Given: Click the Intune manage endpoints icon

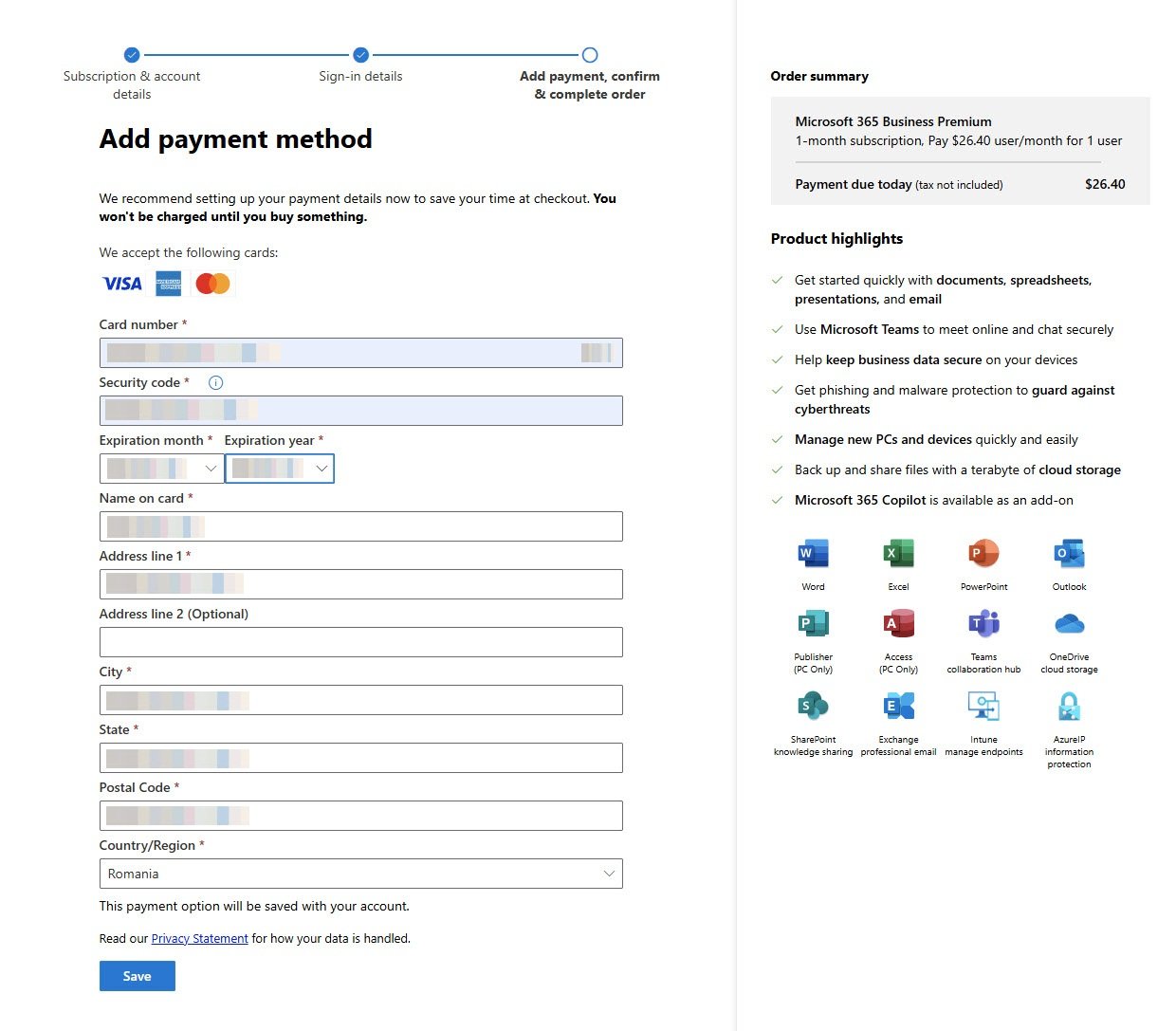Looking at the screenshot, I should click(983, 706).
